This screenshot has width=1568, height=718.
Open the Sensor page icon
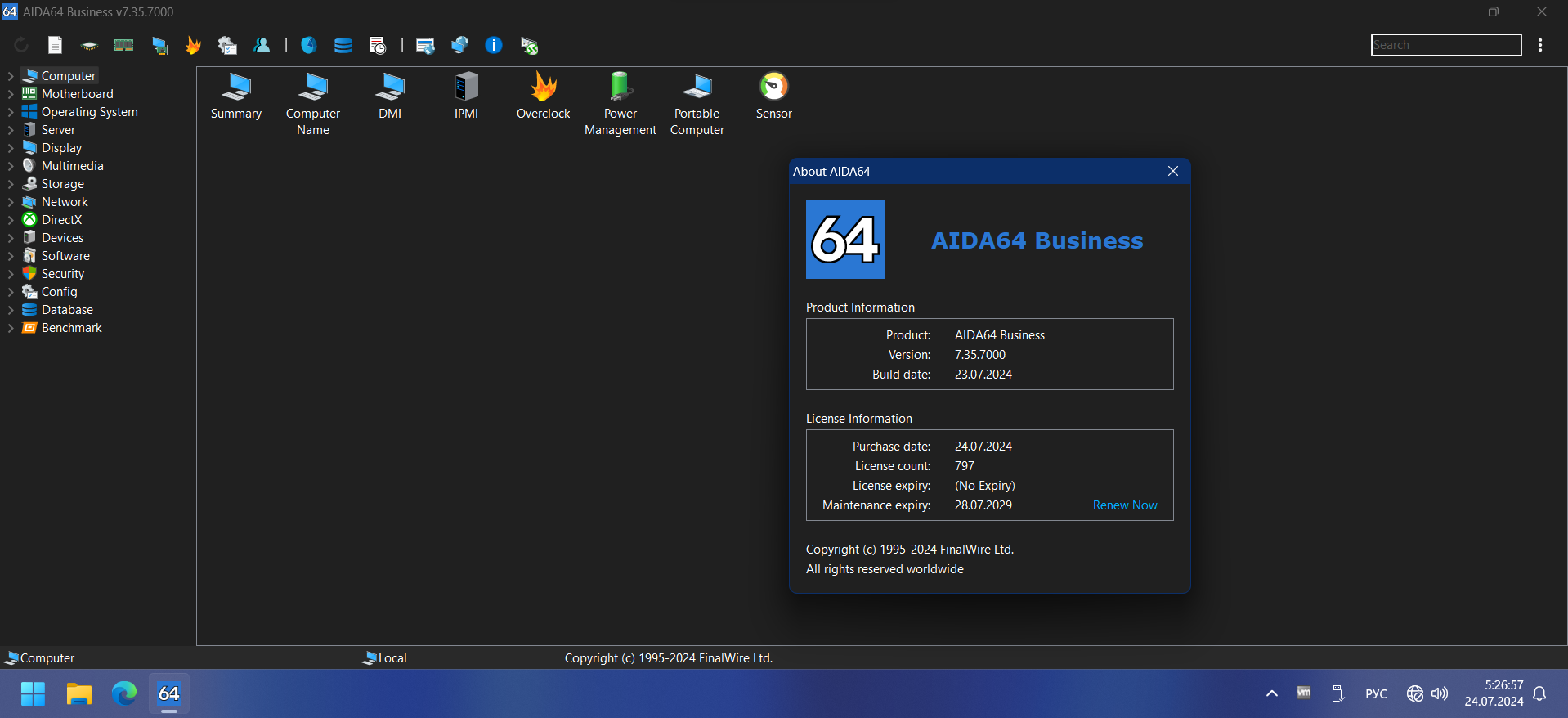(x=774, y=96)
